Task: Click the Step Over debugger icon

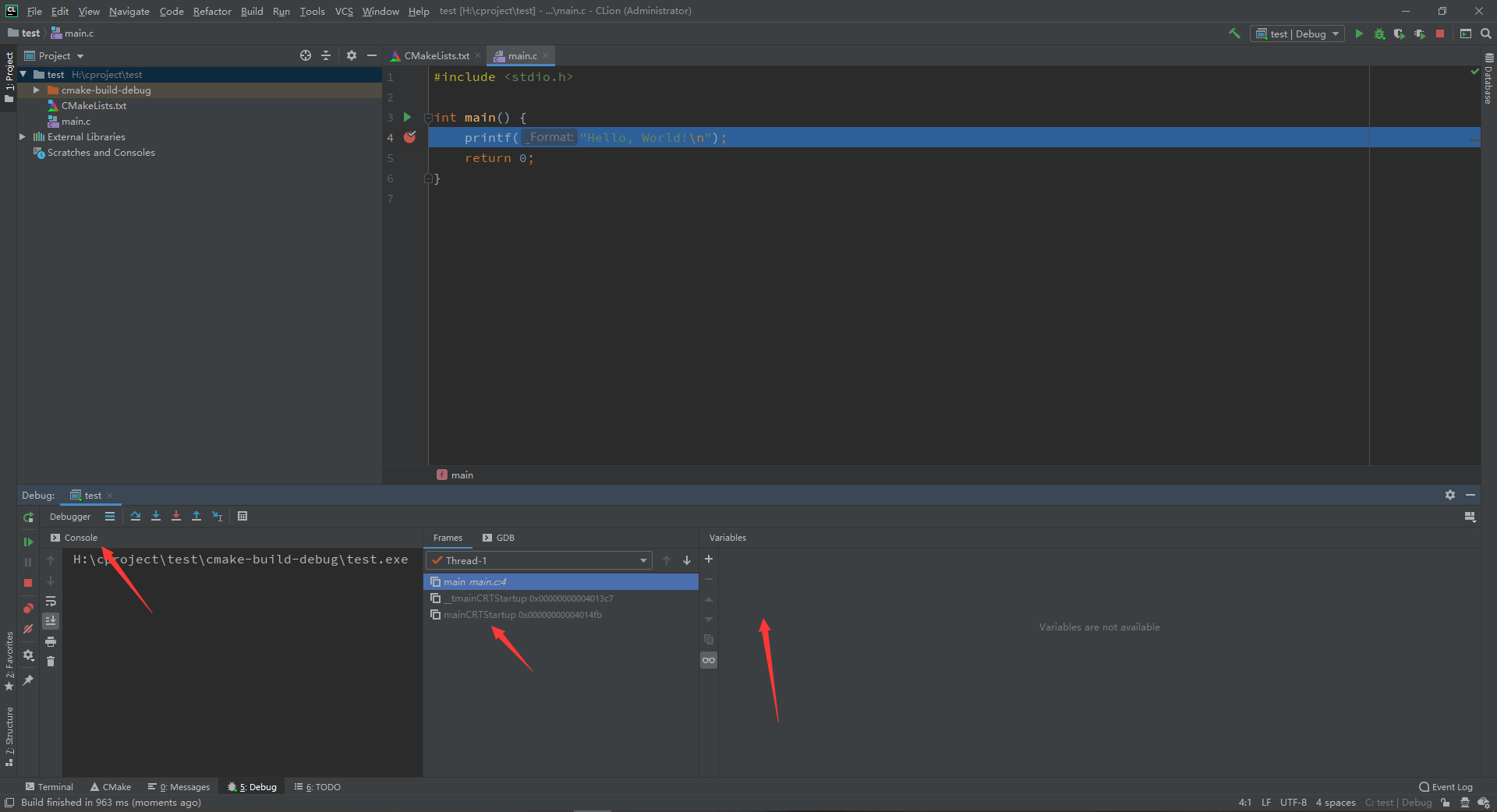Action: [136, 516]
